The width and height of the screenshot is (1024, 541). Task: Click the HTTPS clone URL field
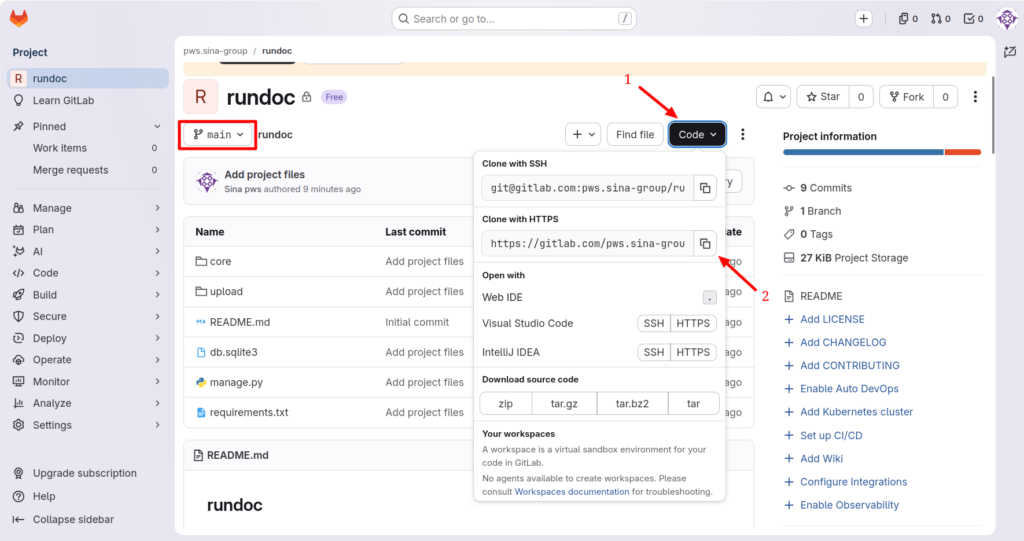pyautogui.click(x=588, y=244)
